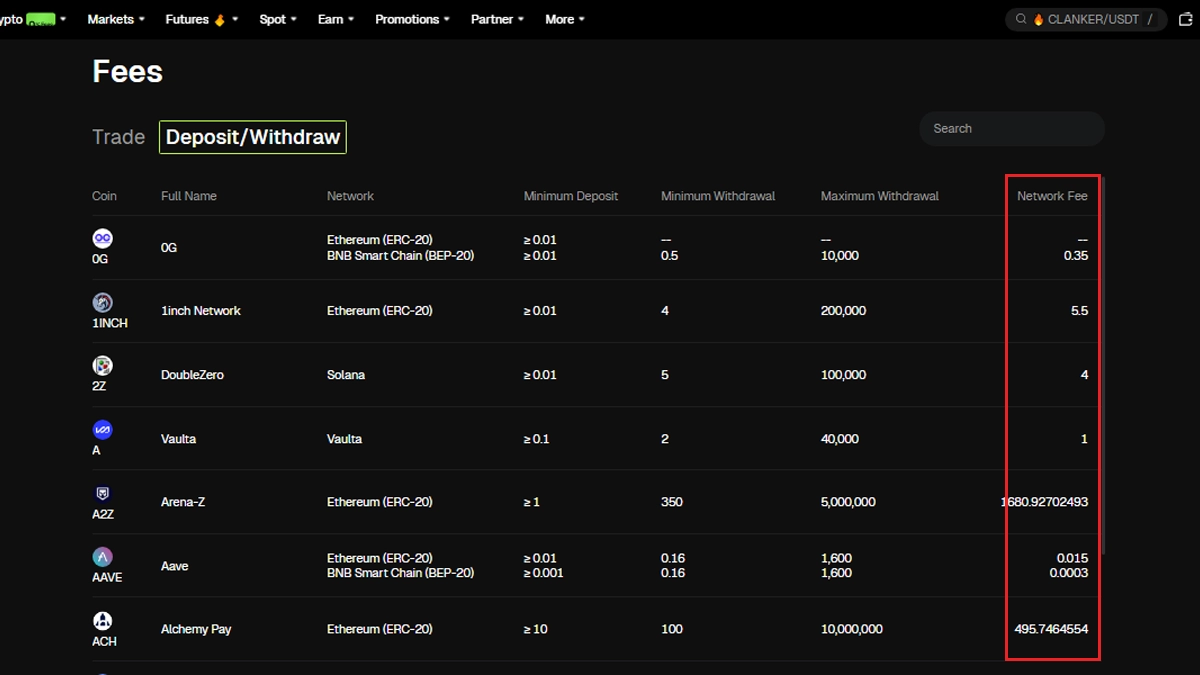Image resolution: width=1200 pixels, height=675 pixels.
Task: Expand the More menu
Action: click(x=565, y=19)
